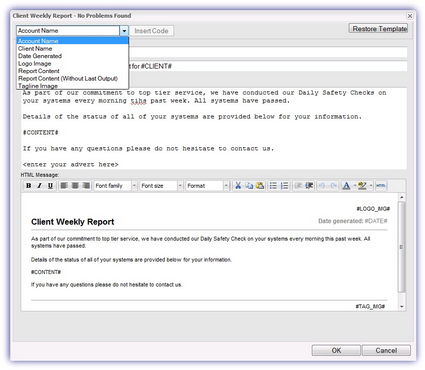Click the Paste icon in editor toolbar
425x370 pixels.
pyautogui.click(x=260, y=186)
